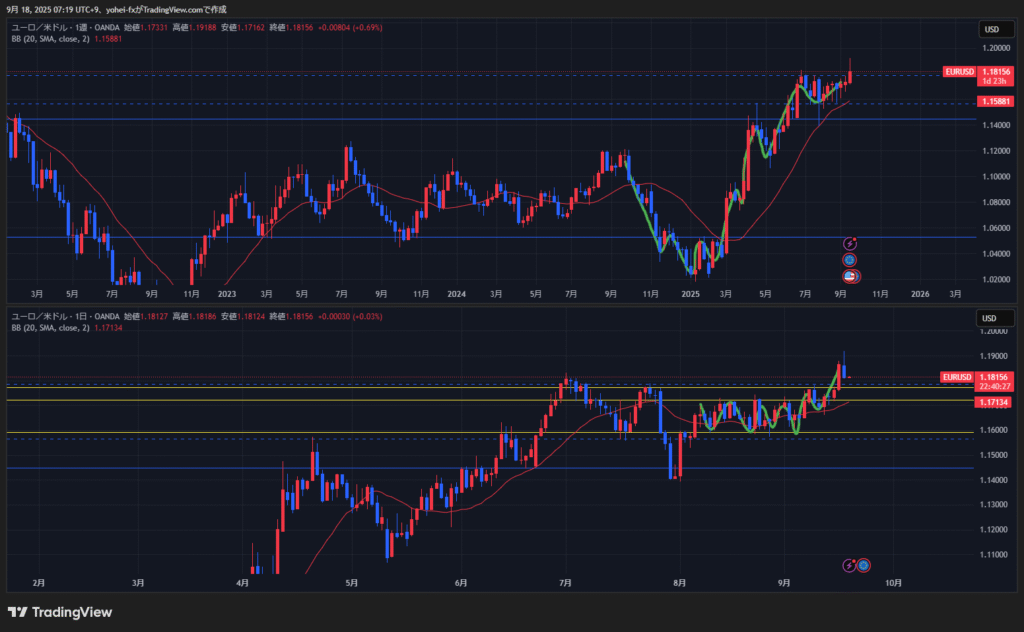This screenshot has height=632, width=1024.
Task: Click the daily change value +0.00030 (+0.03%)
Action: (350, 317)
